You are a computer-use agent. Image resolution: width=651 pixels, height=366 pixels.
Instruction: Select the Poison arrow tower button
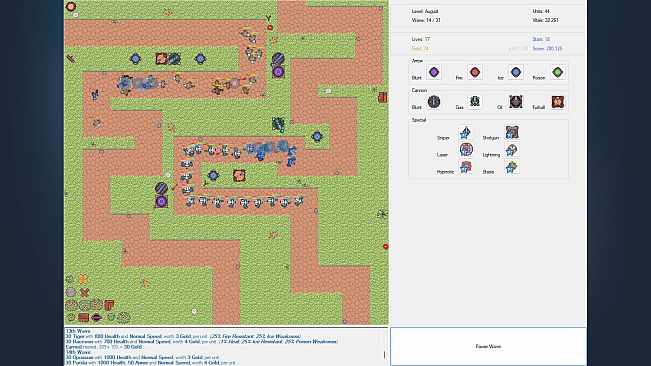(558, 72)
